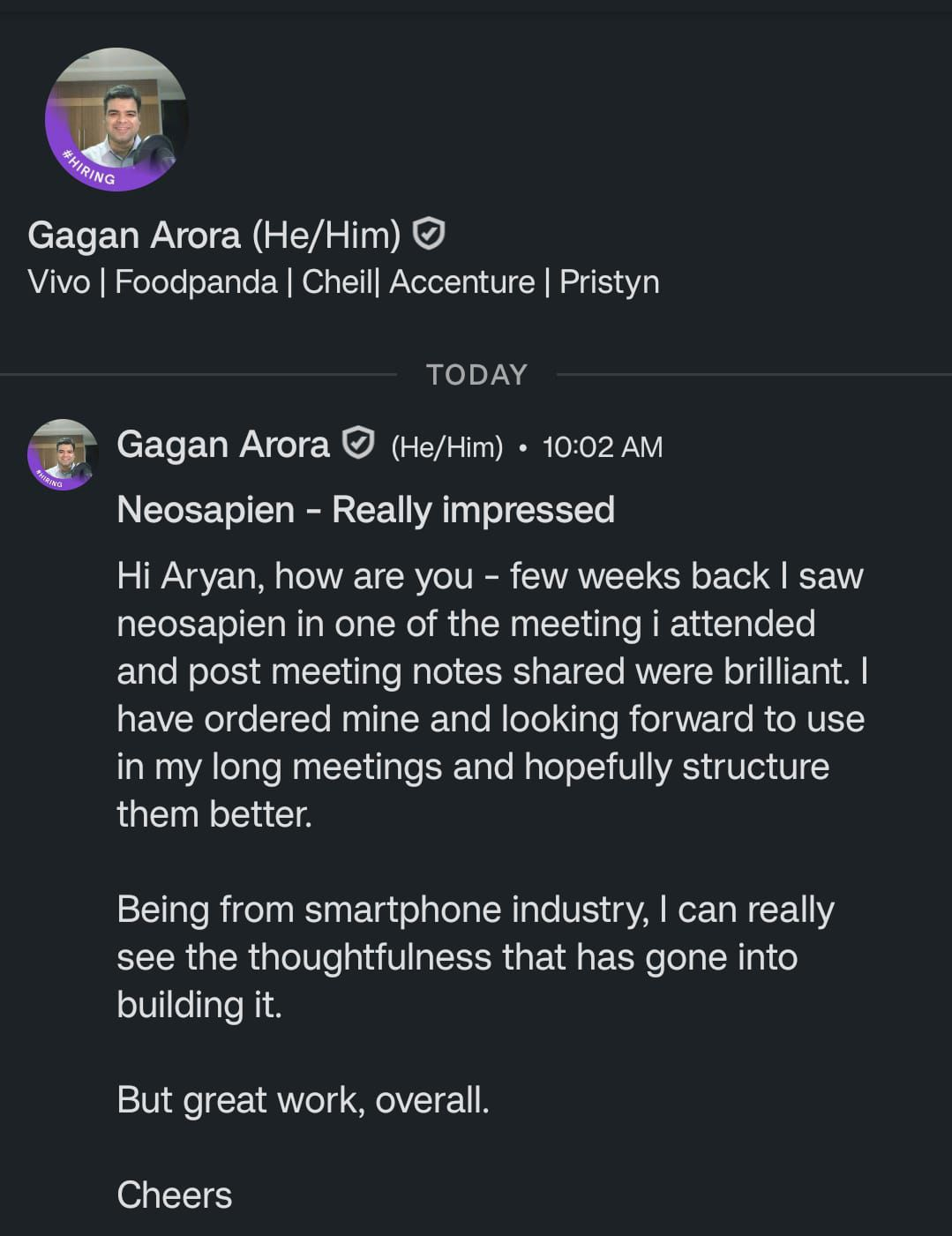Click the verified badge next to sender name

(357, 444)
